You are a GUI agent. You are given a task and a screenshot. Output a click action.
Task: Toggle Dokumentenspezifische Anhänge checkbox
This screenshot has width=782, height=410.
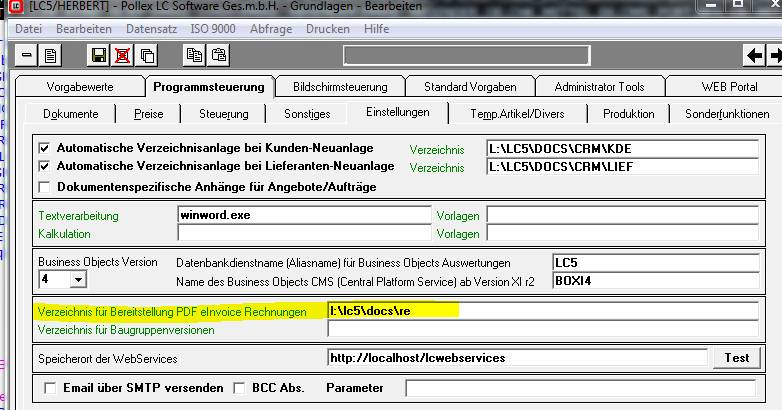pyautogui.click(x=44, y=186)
